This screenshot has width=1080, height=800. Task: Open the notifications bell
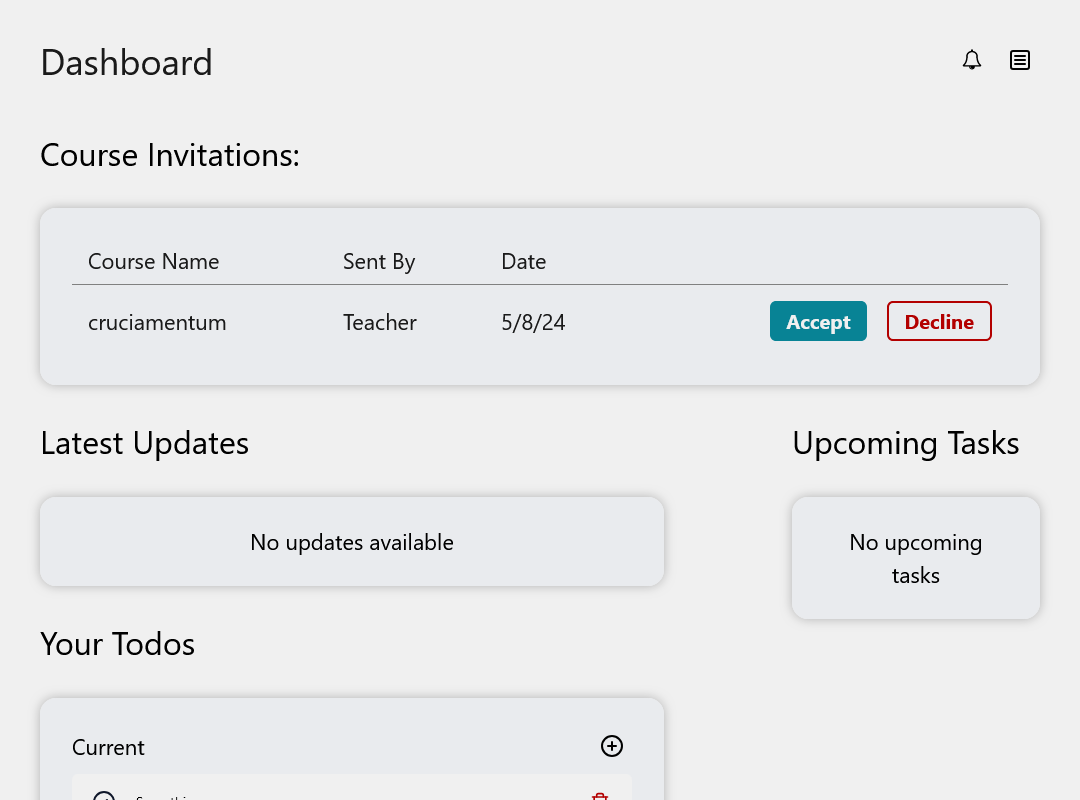(972, 61)
